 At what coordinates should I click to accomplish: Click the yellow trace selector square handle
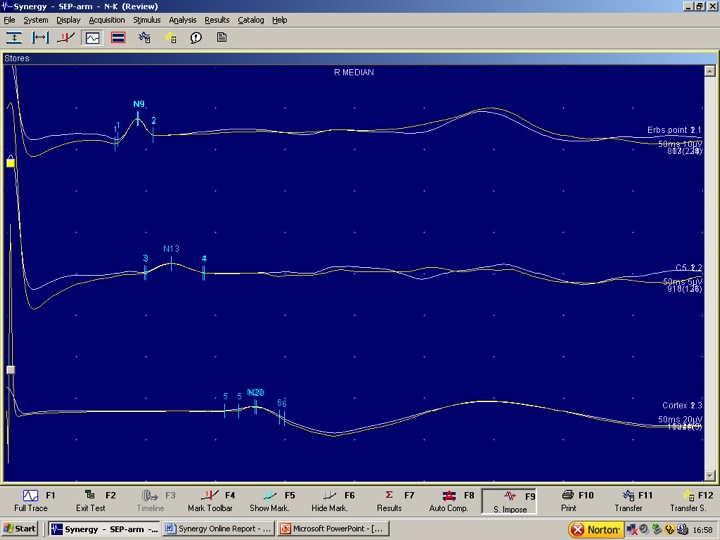[x=11, y=163]
